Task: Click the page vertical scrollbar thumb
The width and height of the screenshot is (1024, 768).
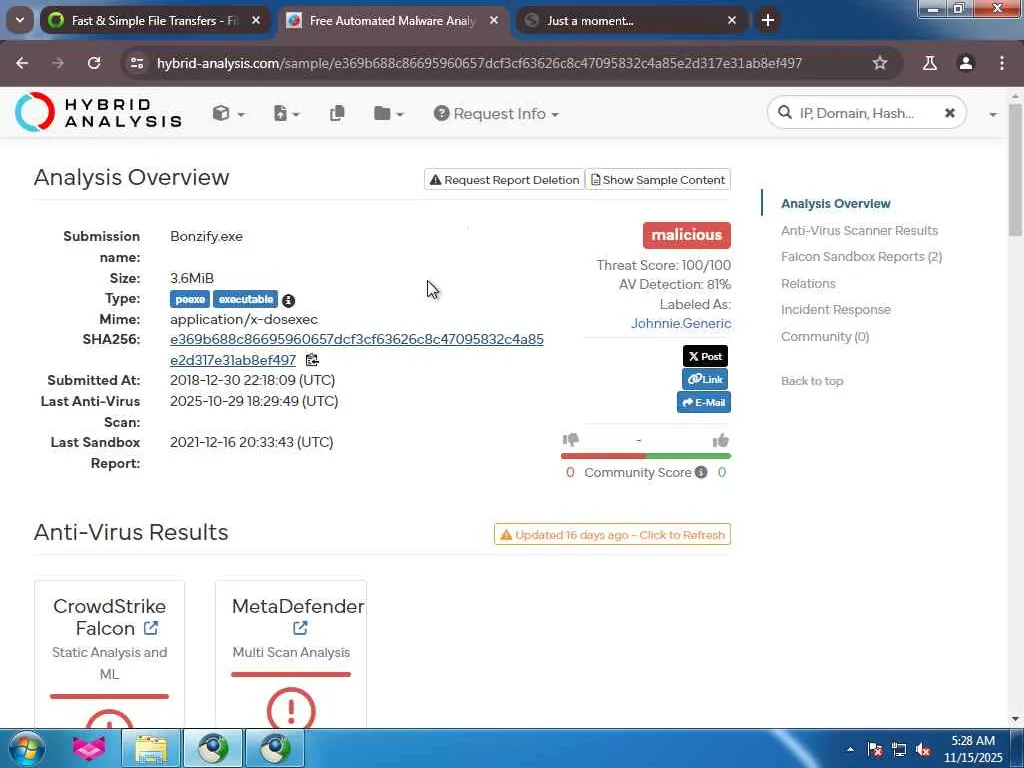Action: [x=1016, y=170]
